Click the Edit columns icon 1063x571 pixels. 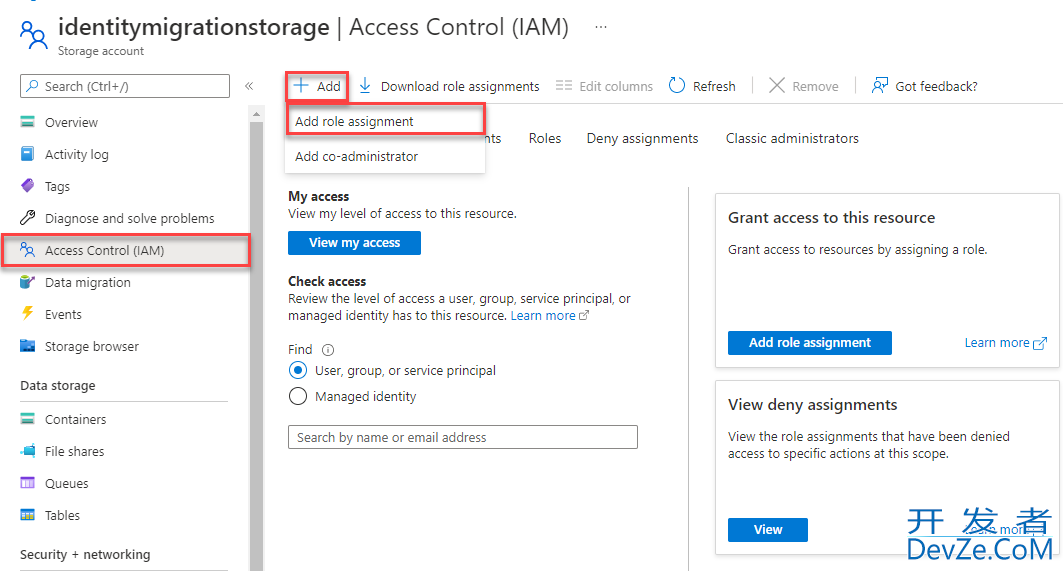click(563, 85)
